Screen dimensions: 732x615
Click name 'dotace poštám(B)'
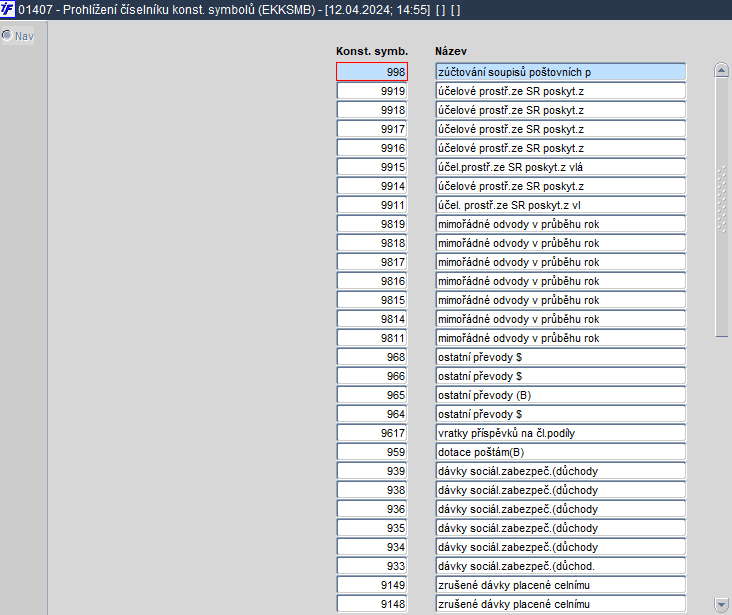click(x=560, y=452)
